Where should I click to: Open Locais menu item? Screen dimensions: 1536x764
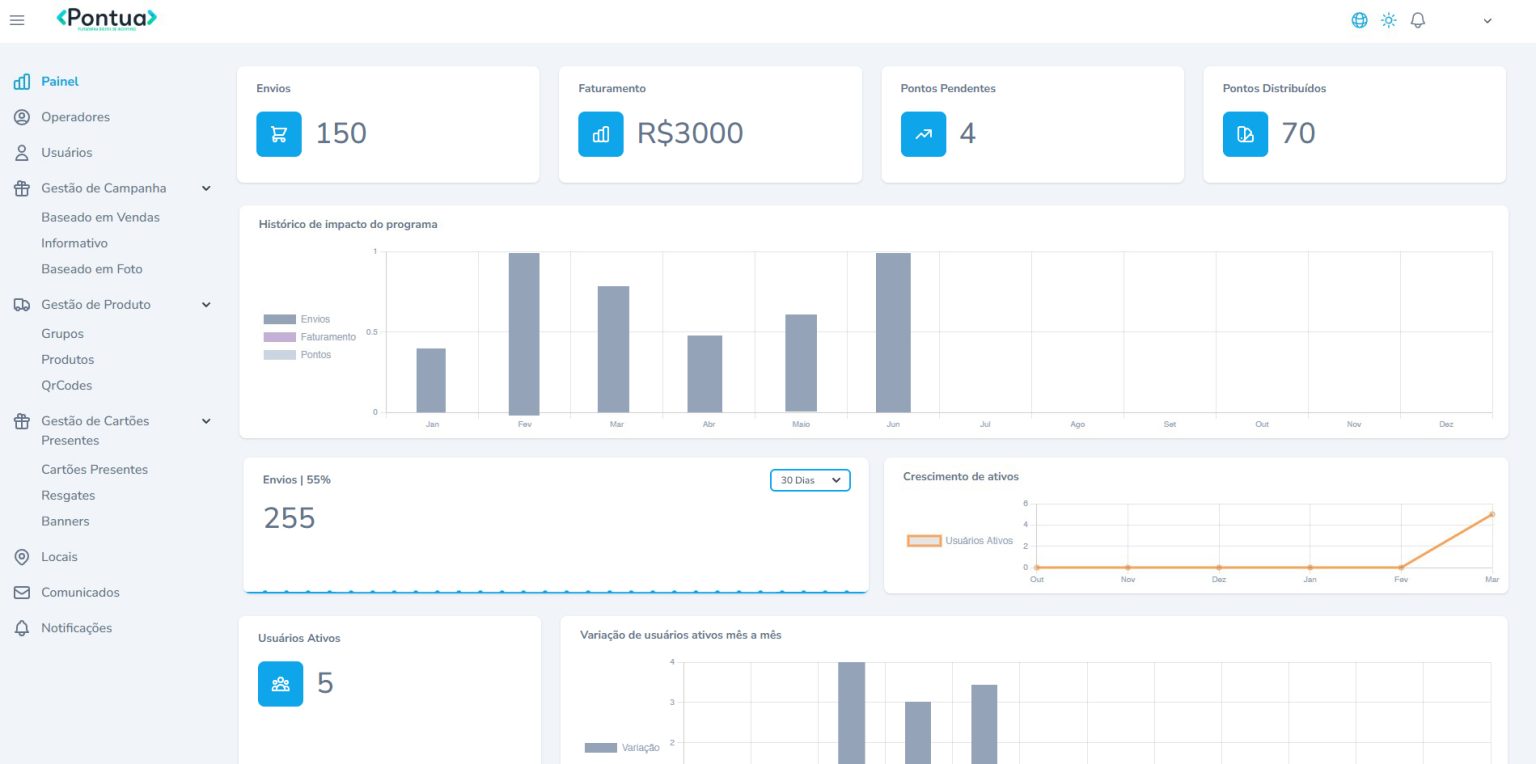[59, 557]
